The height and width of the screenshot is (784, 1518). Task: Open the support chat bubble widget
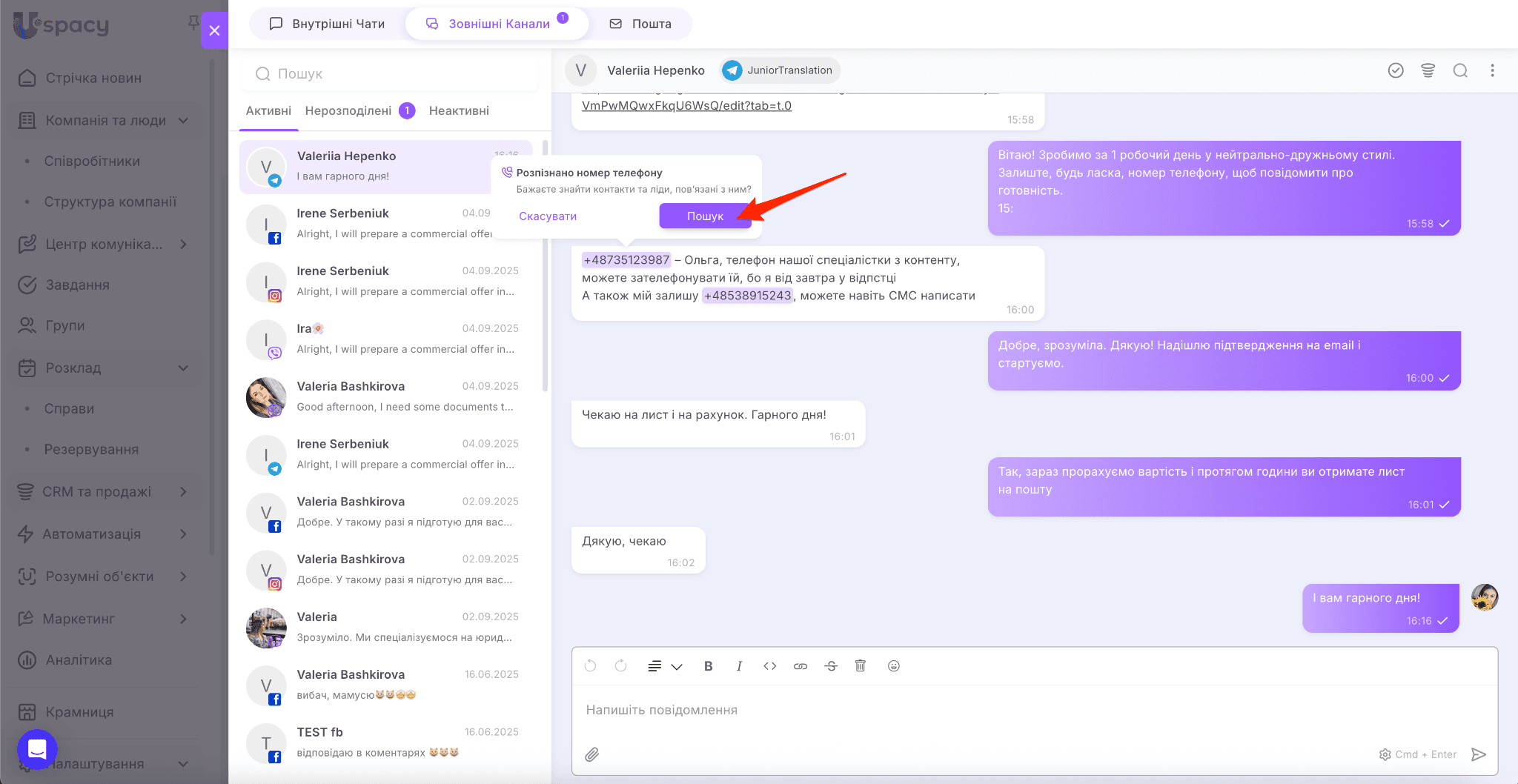[x=37, y=749]
